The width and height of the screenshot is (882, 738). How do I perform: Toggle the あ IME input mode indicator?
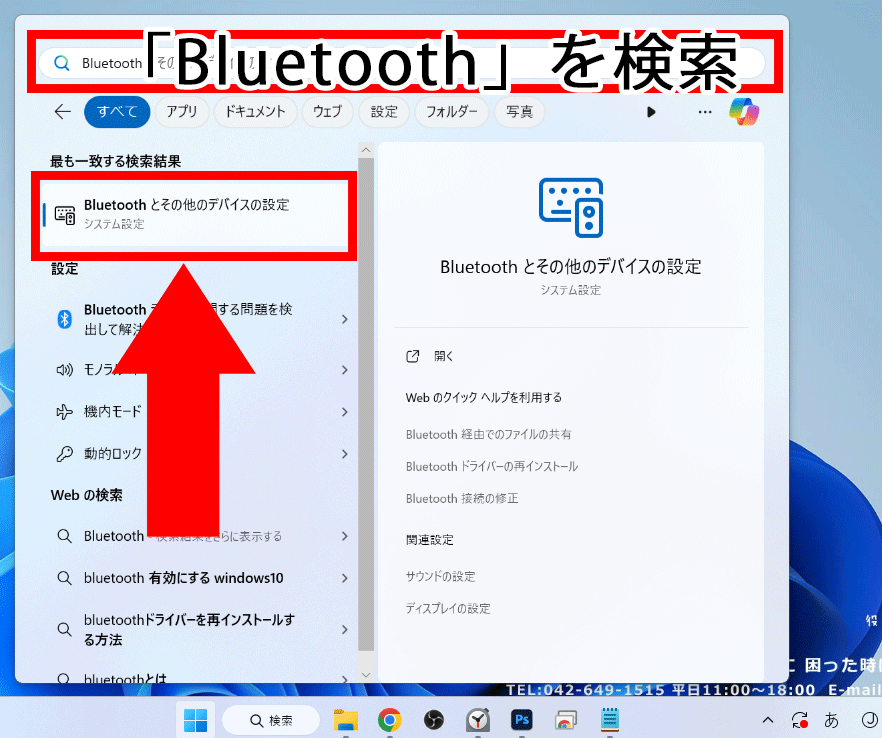(831, 720)
